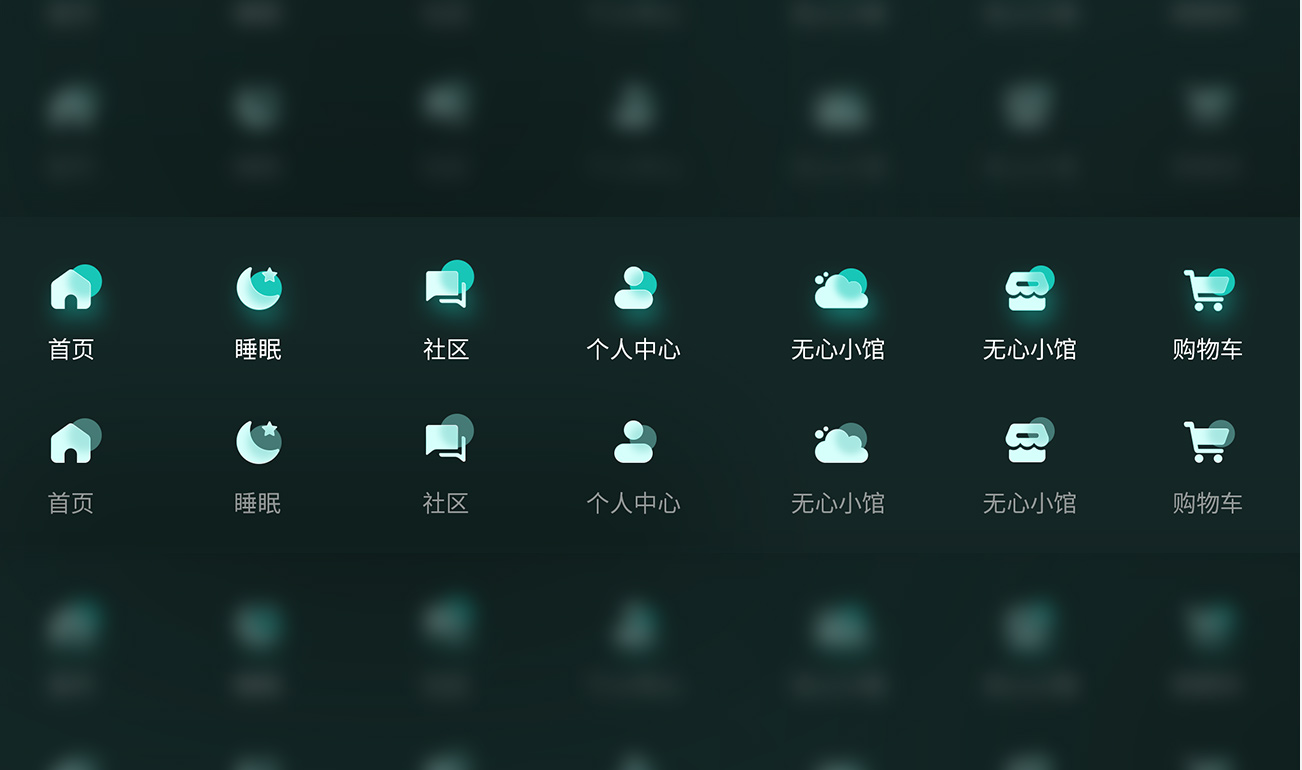Select the dimmed shopping cart icon

click(1207, 441)
